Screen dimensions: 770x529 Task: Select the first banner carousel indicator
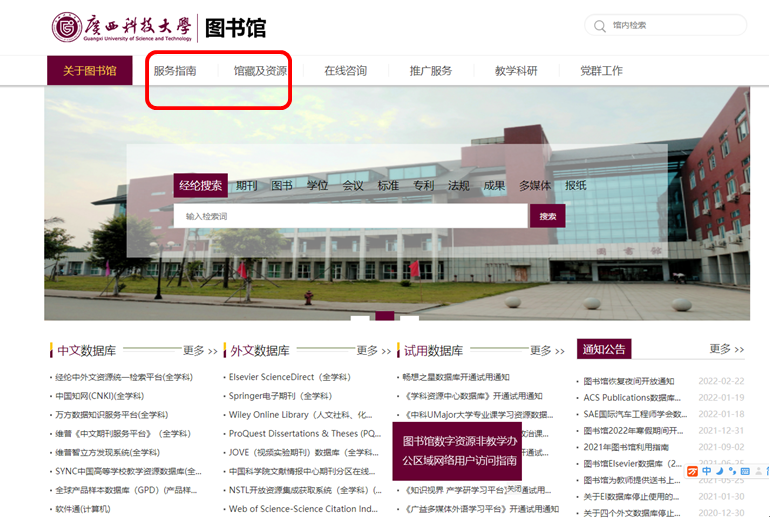point(360,317)
